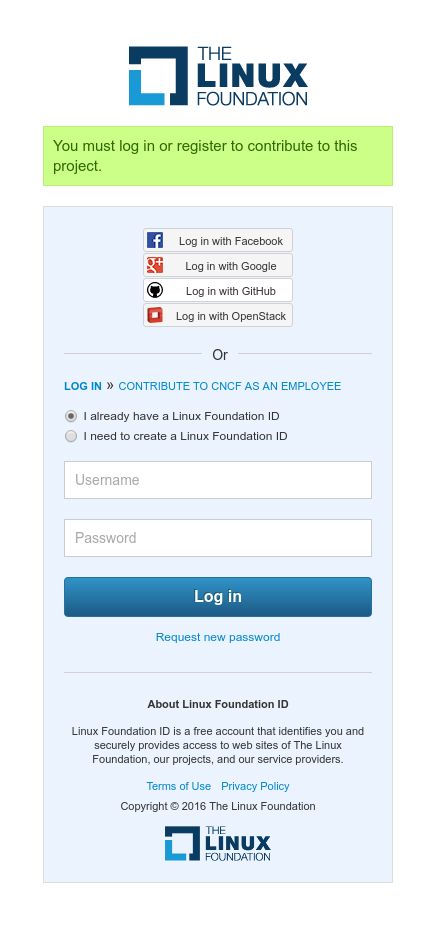The width and height of the screenshot is (426, 927).
Task: Open the Privacy Policy link
Action: (255, 786)
